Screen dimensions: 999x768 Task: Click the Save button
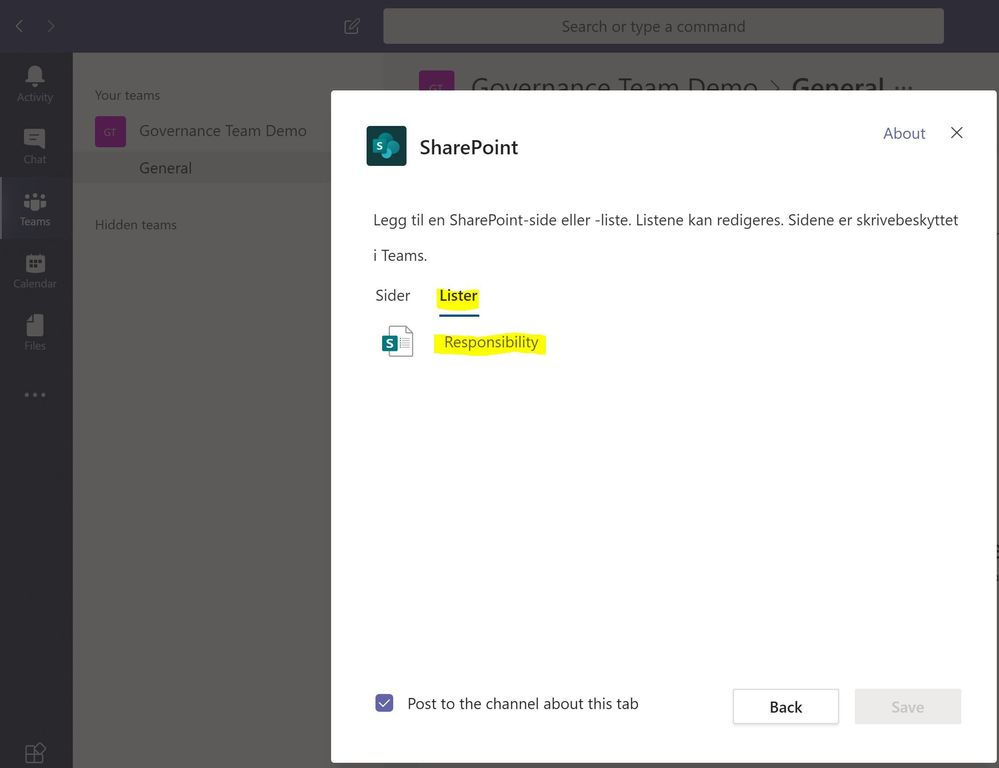(x=908, y=707)
